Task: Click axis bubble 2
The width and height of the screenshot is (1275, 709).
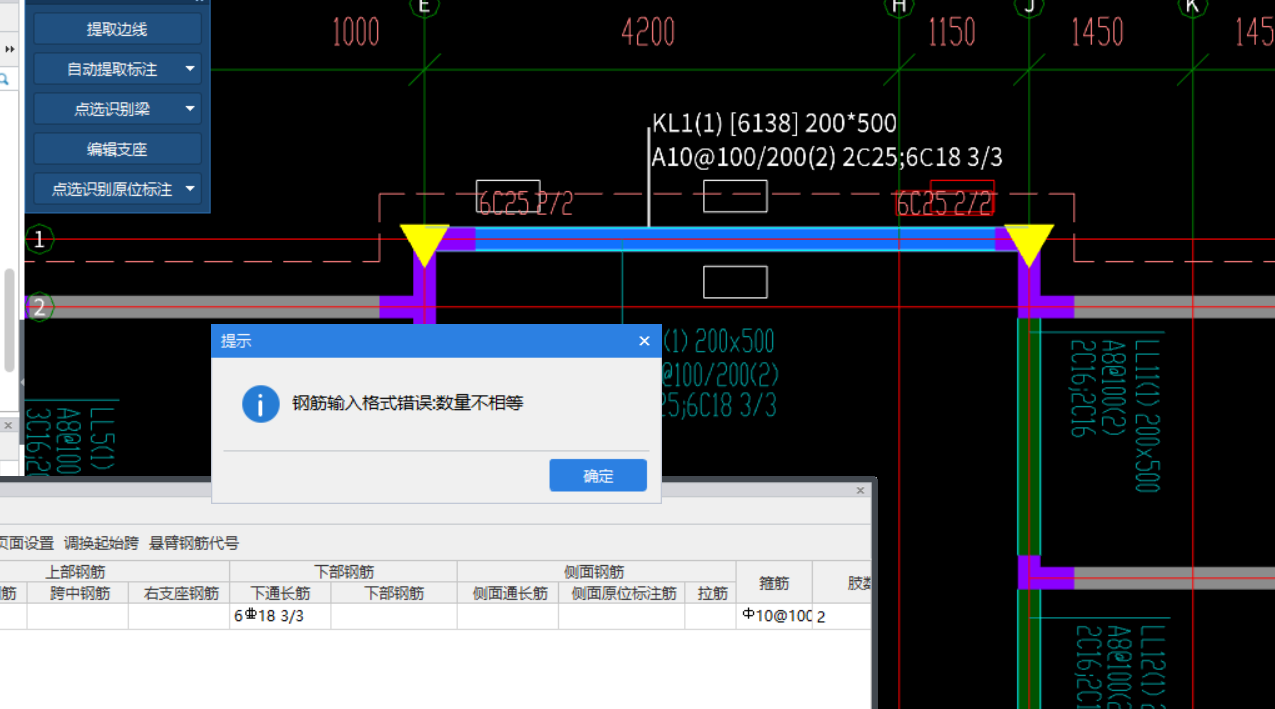Action: [x=39, y=307]
